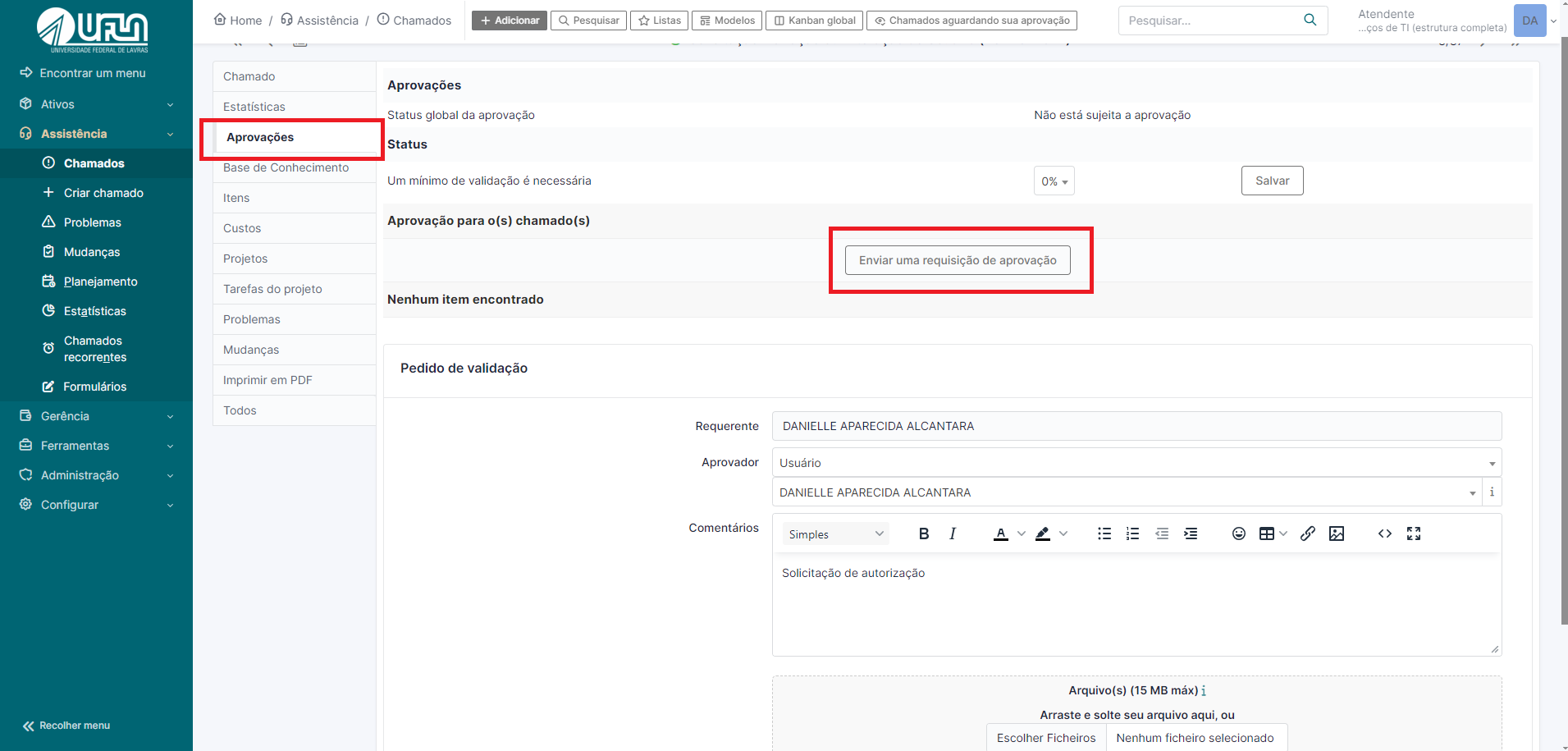The image size is (1568, 751).
Task: Open Planejamento in the sidebar
Action: [96, 282]
